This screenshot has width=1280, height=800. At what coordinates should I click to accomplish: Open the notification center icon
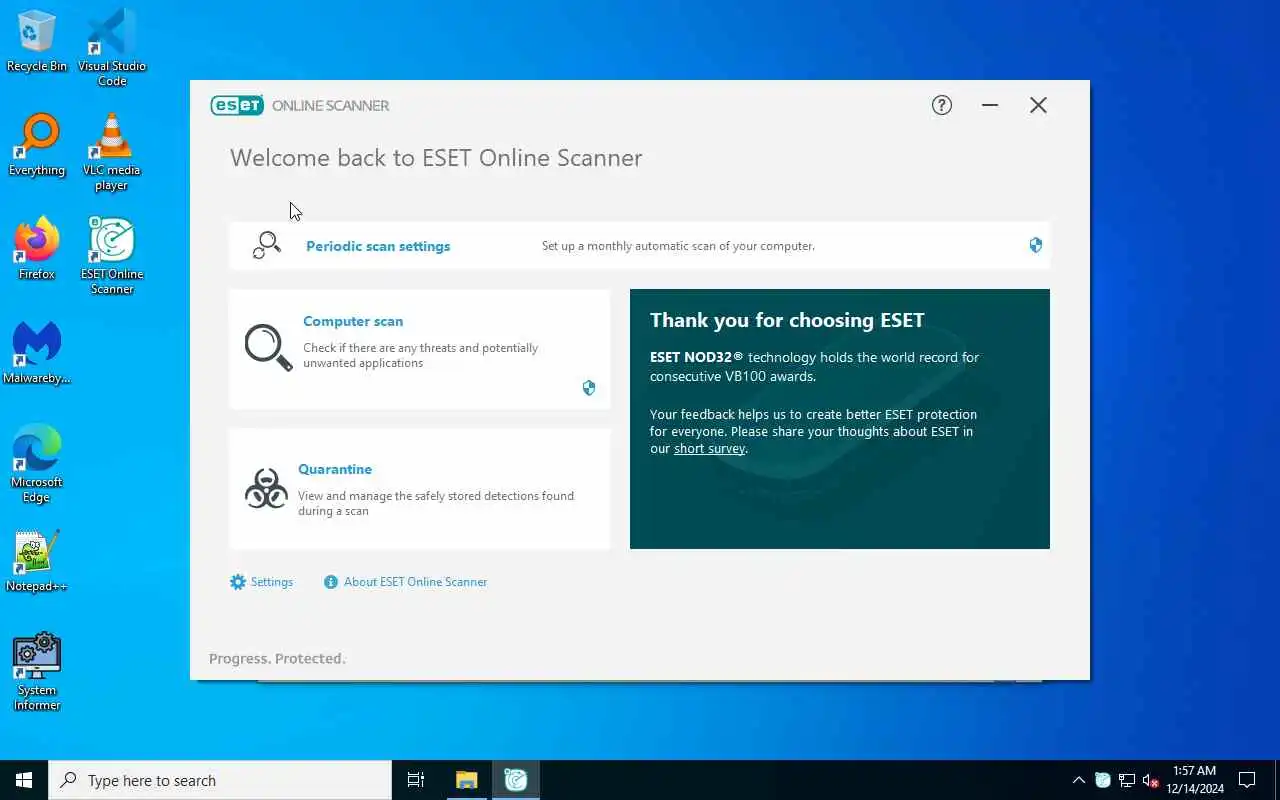1247,780
